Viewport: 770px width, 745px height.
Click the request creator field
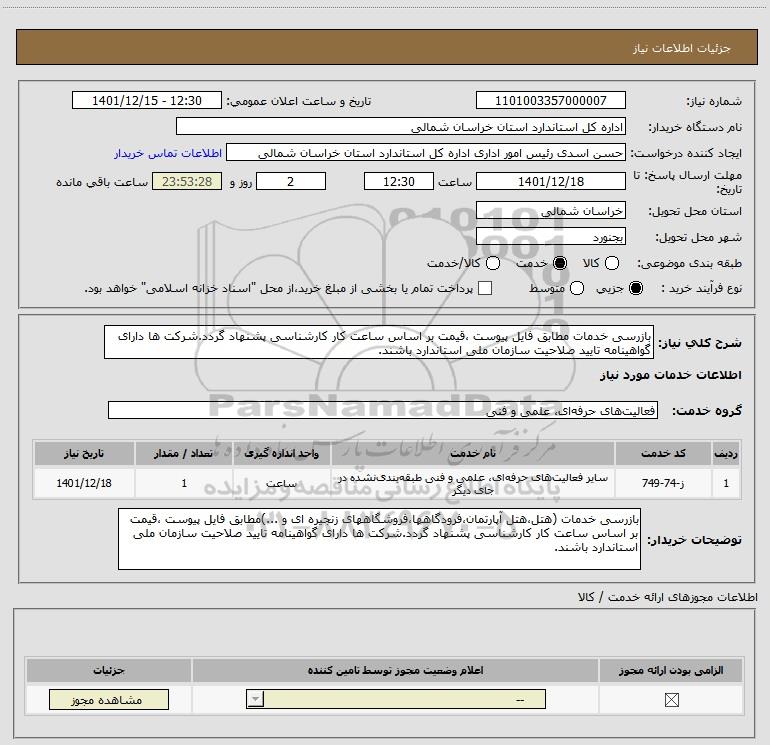426,153
